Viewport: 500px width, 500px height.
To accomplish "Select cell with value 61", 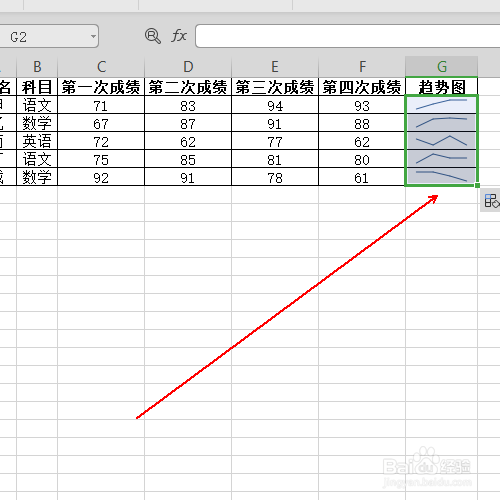I will [362, 177].
